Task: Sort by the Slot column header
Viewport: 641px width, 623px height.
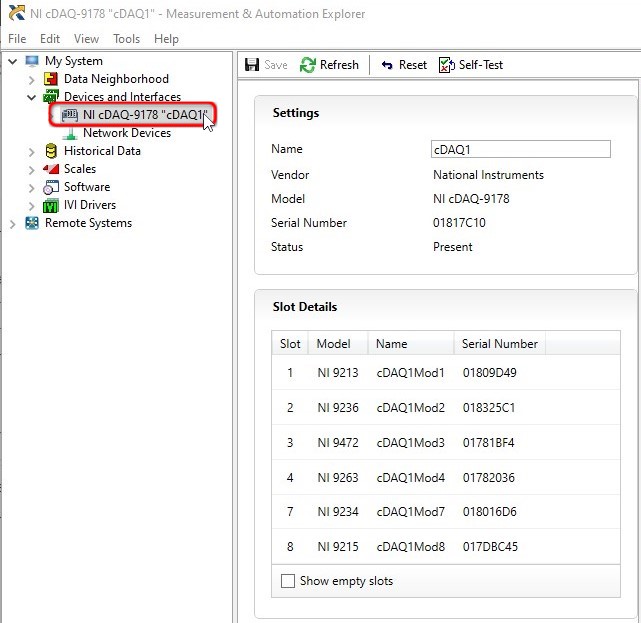Action: (290, 343)
